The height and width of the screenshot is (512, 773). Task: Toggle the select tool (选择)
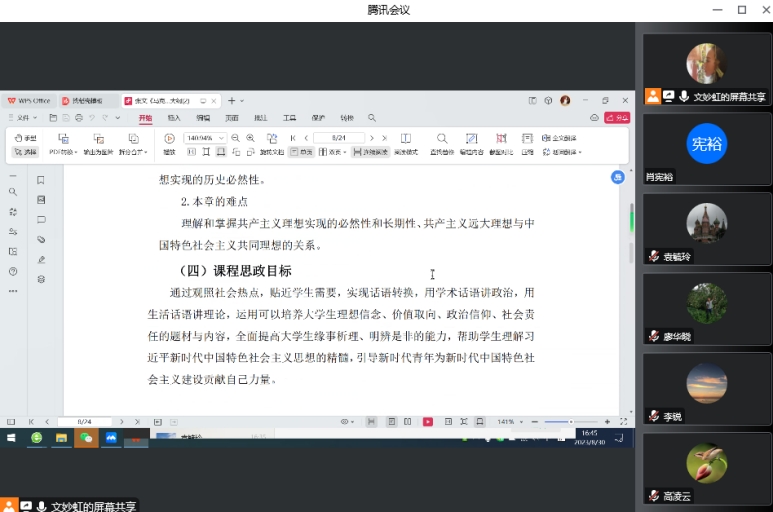(x=25, y=152)
